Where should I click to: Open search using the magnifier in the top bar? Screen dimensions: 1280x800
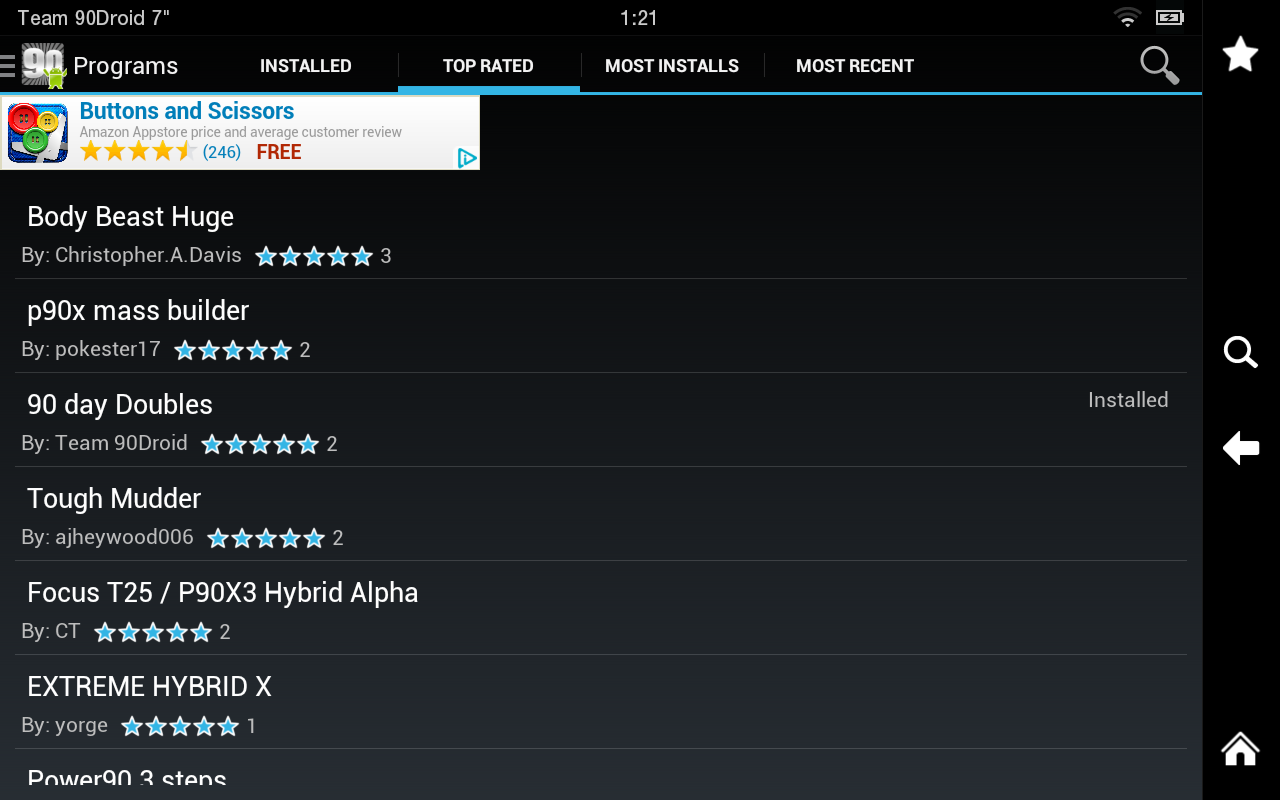point(1157,65)
